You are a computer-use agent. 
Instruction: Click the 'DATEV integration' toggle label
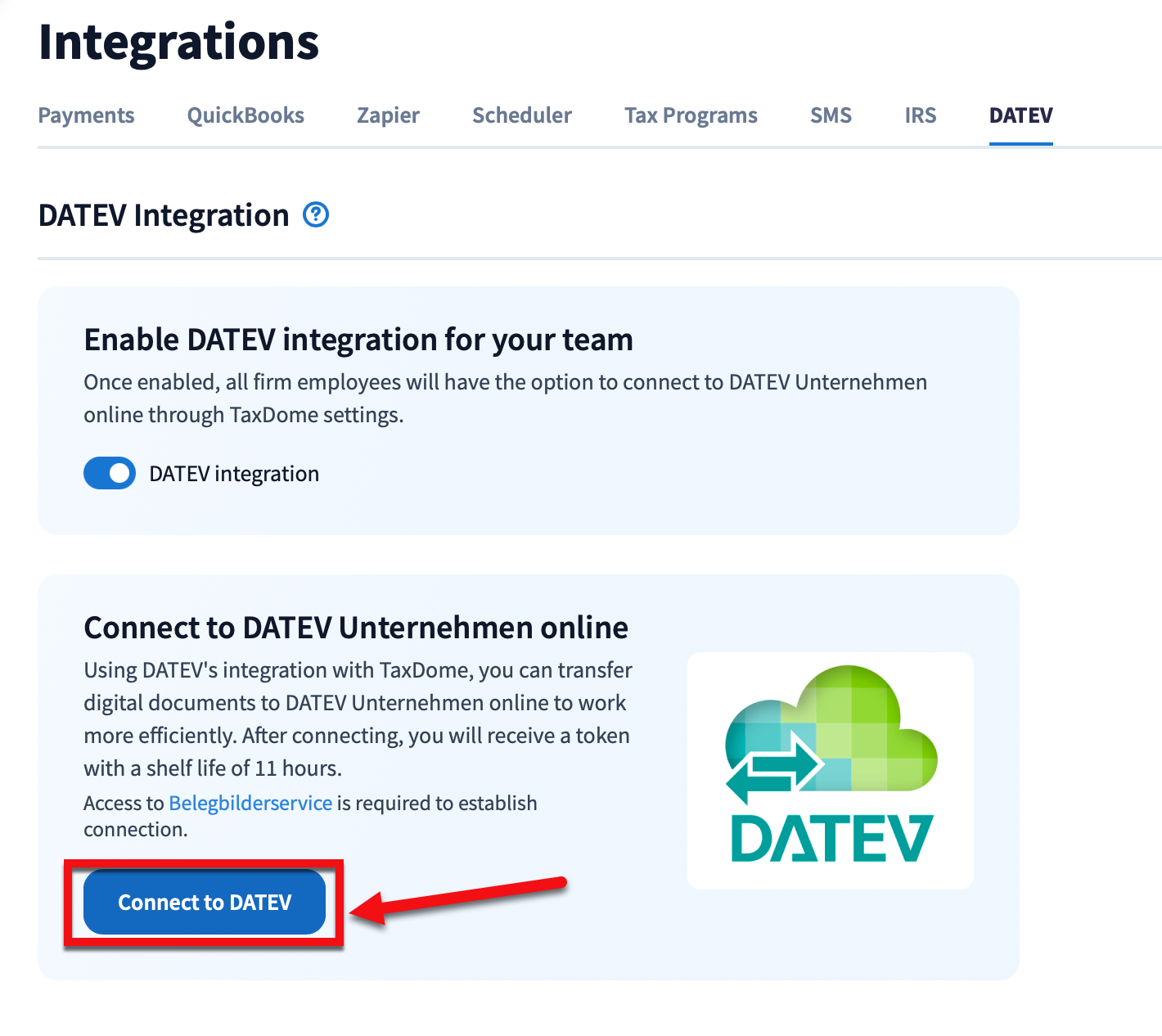(234, 474)
